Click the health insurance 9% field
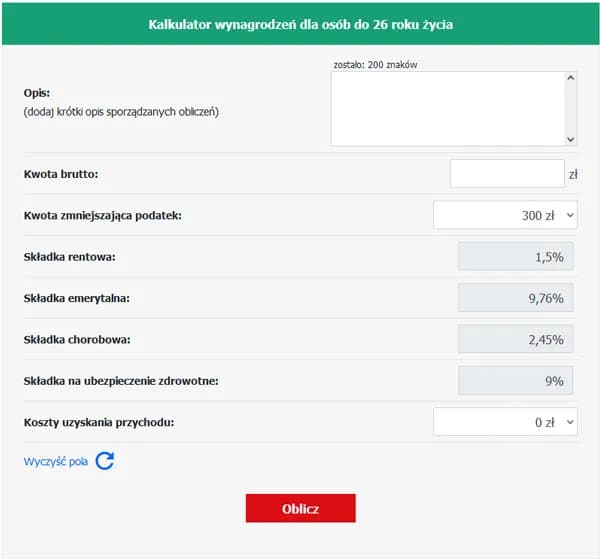 pos(515,381)
